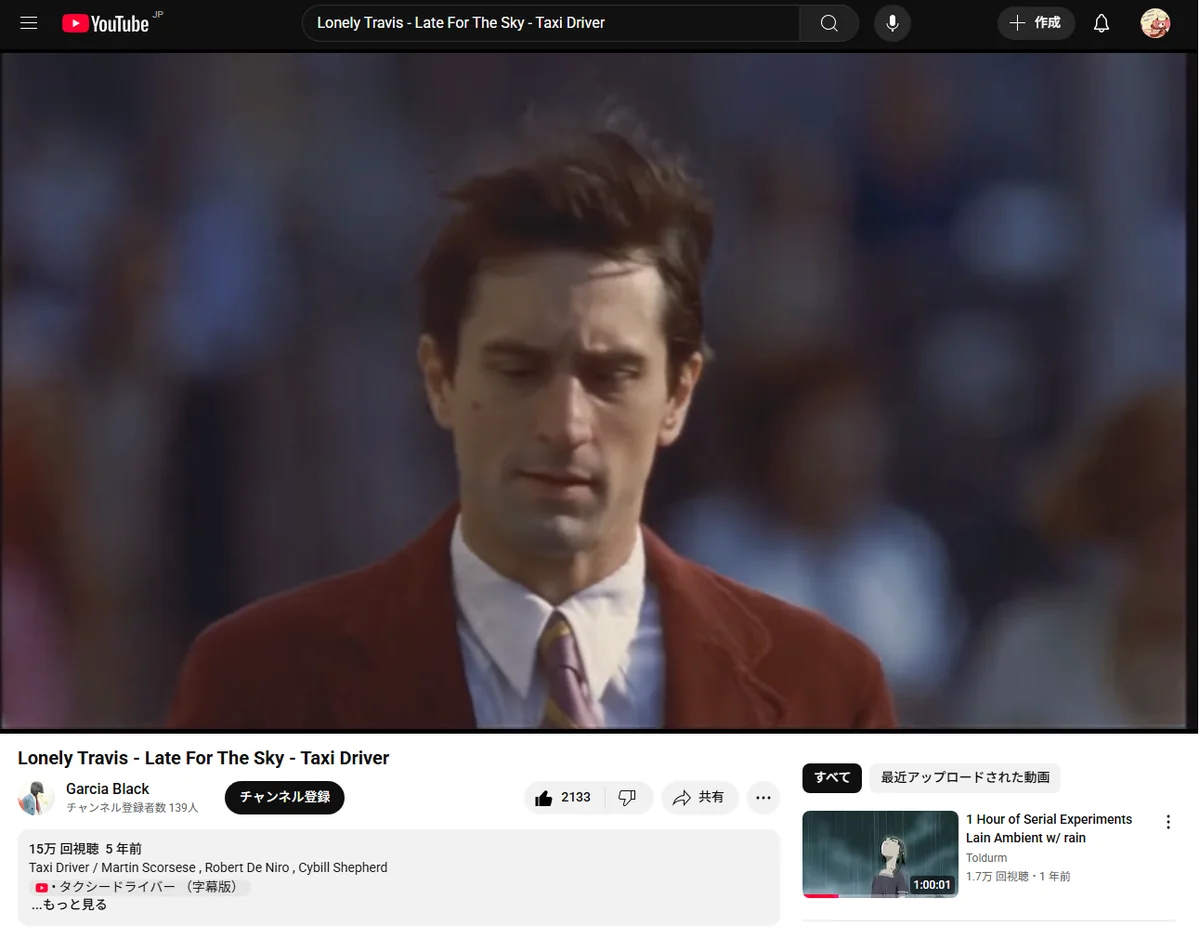
Task: Click the YouTube logo to go home
Action: pyautogui.click(x=105, y=23)
